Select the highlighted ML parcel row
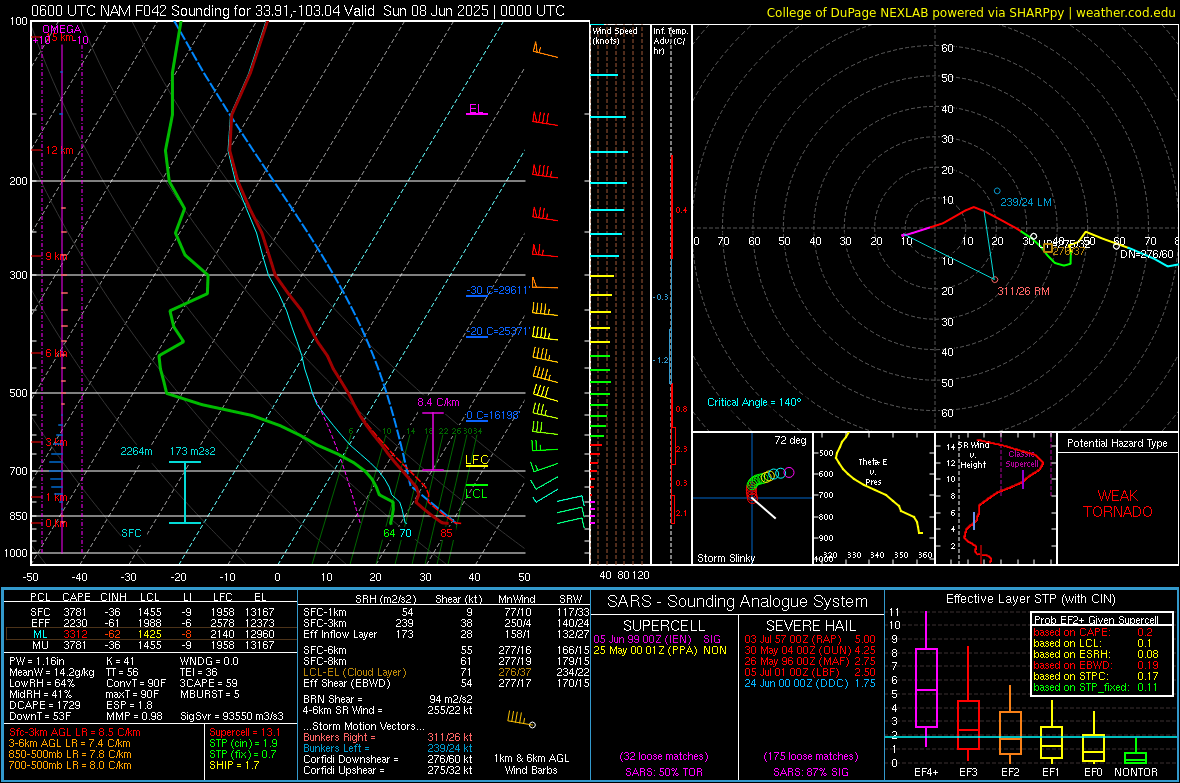 151,634
